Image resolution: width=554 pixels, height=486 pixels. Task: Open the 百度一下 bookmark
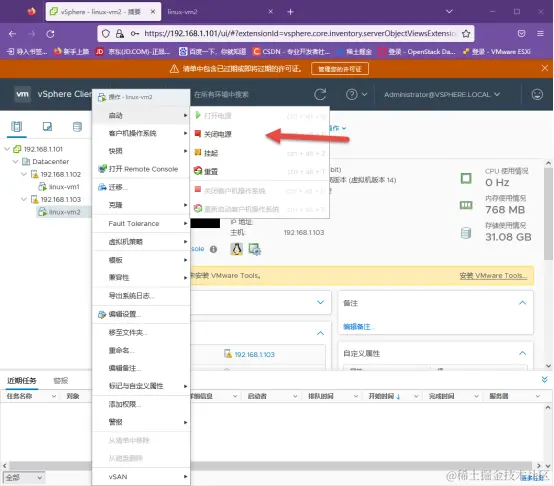(x=212, y=52)
